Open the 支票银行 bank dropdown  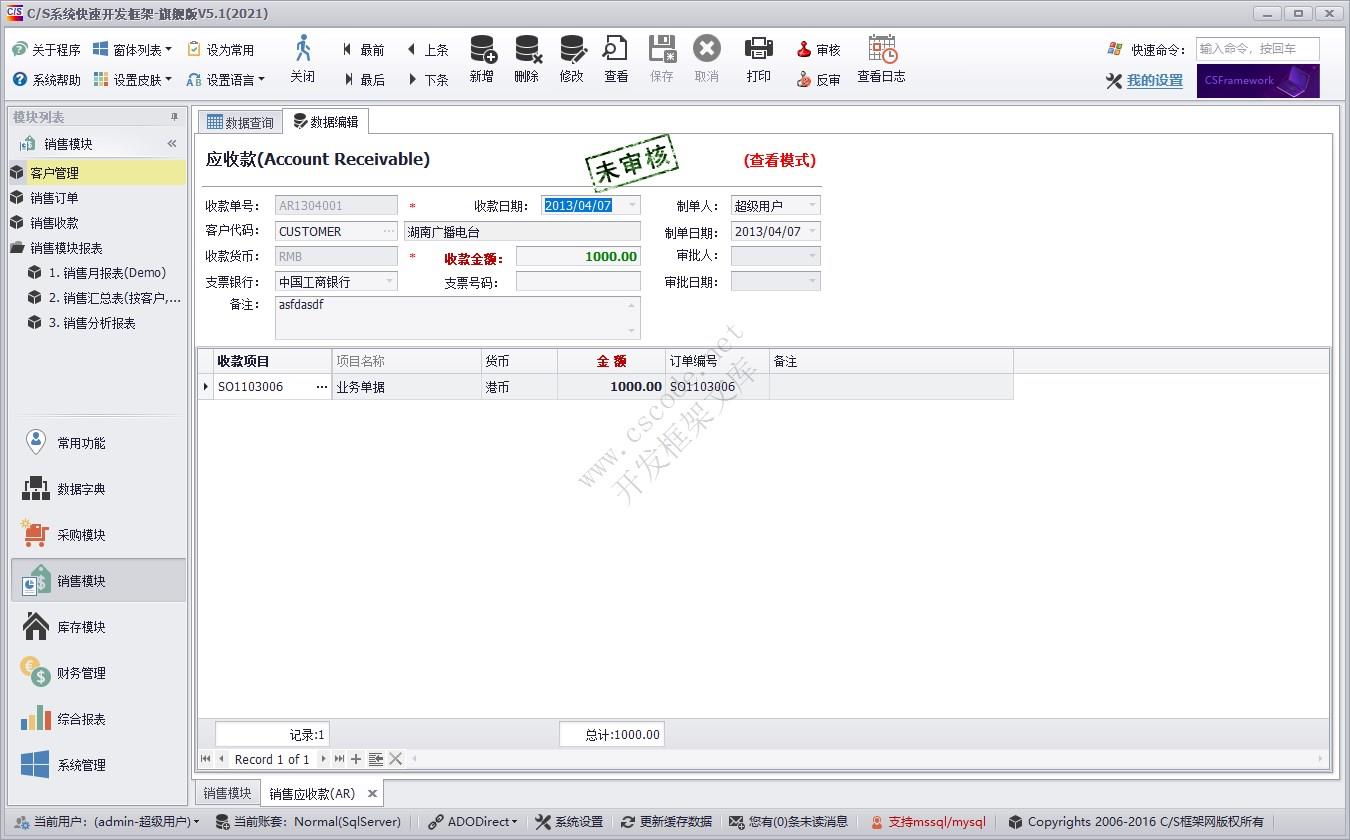[x=391, y=281]
